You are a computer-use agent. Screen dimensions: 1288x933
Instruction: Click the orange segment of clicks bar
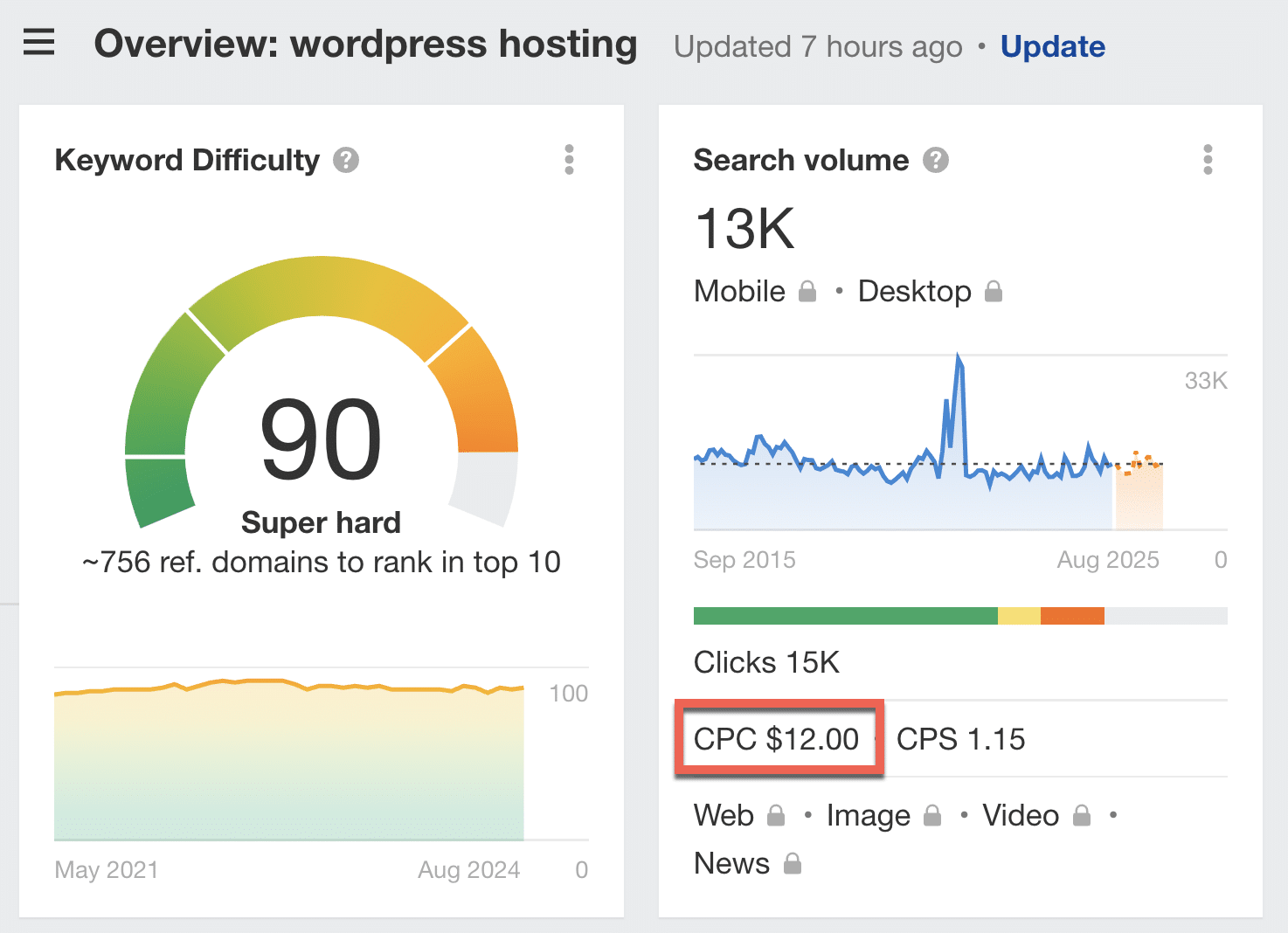tap(1072, 616)
